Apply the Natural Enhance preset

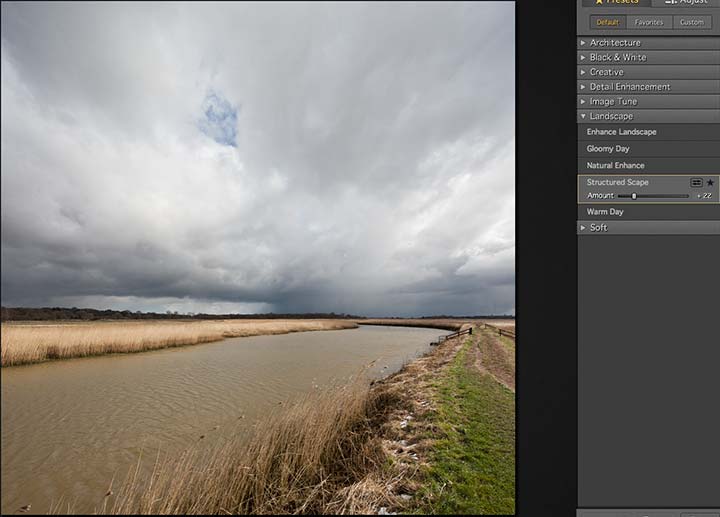pos(648,165)
